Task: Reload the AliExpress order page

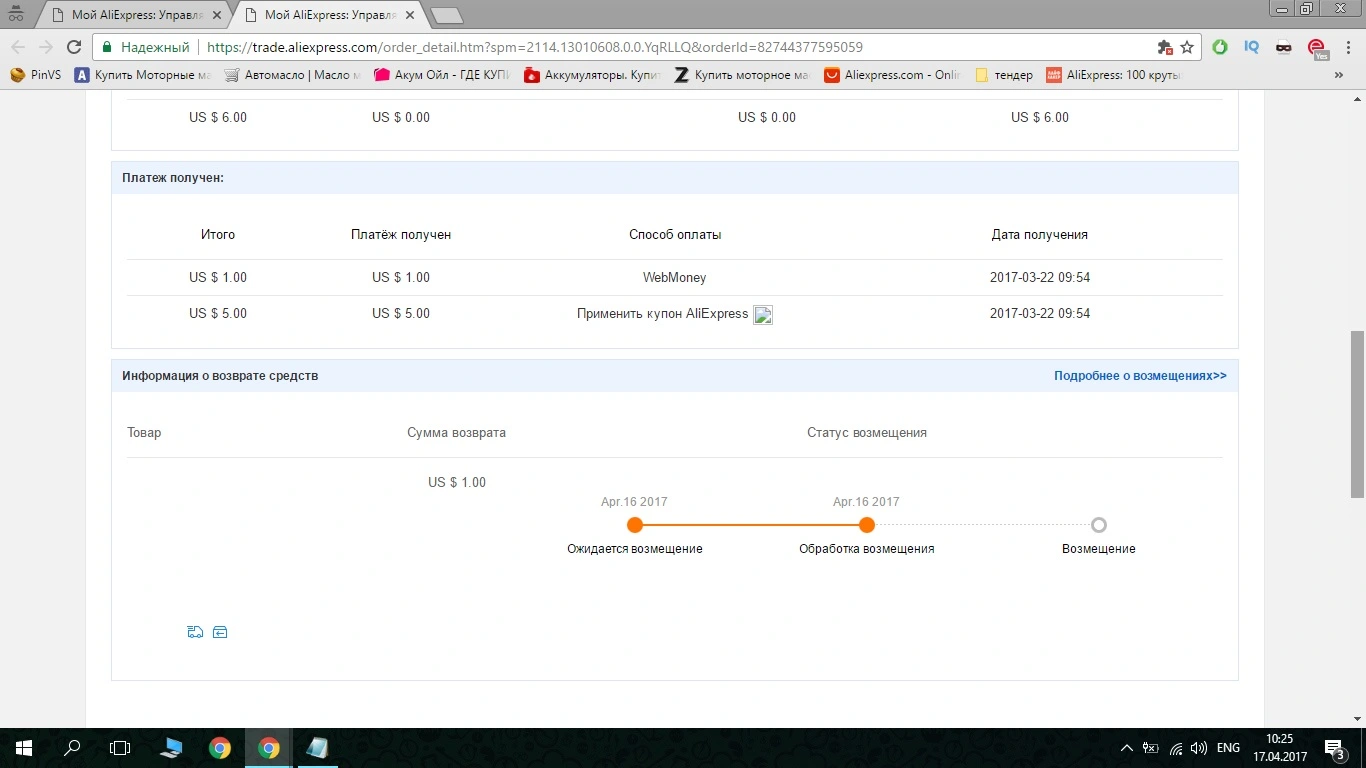Action: pyautogui.click(x=73, y=47)
